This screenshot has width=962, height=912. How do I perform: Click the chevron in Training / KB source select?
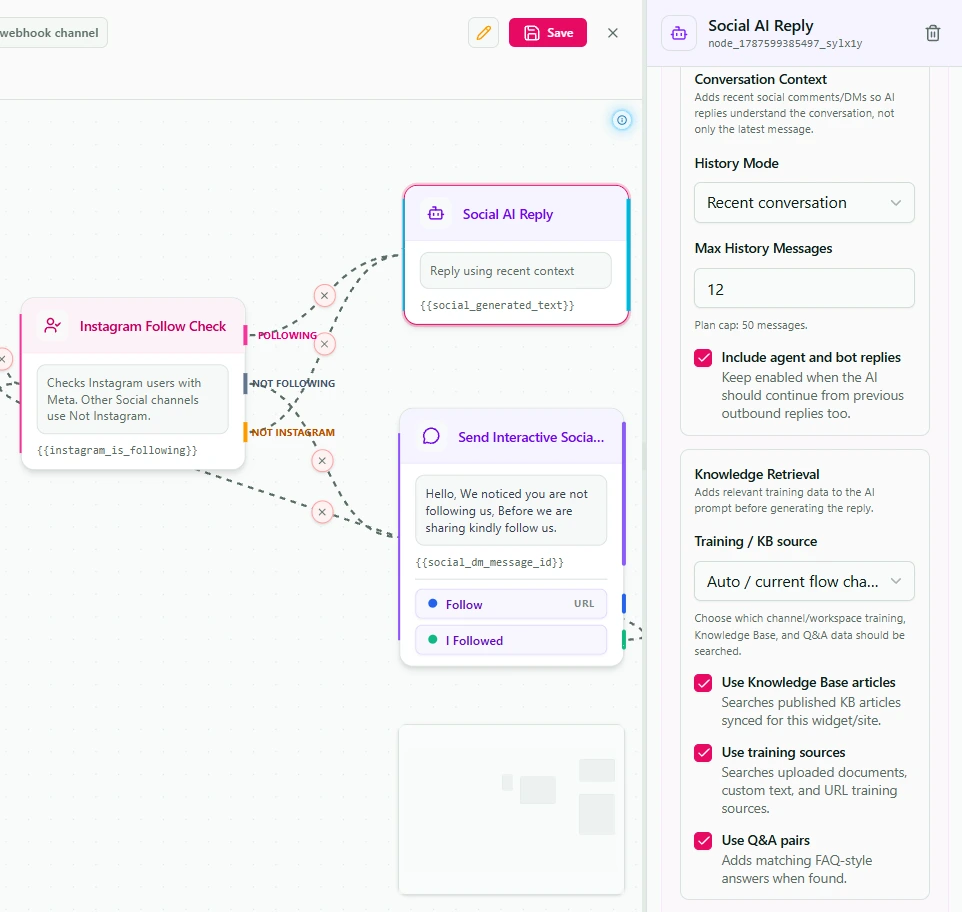click(x=896, y=581)
